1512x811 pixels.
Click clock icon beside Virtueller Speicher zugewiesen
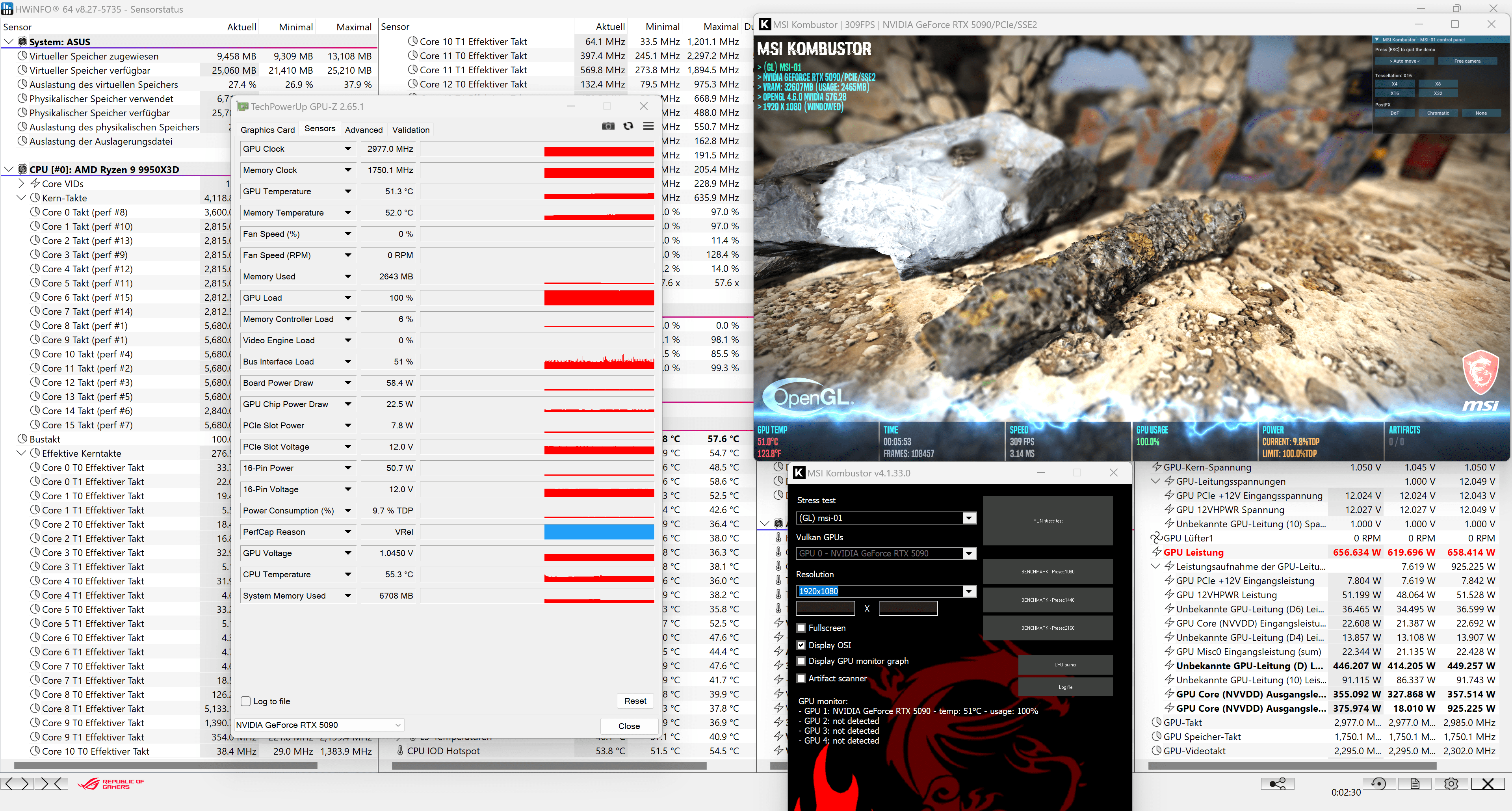click(x=22, y=56)
